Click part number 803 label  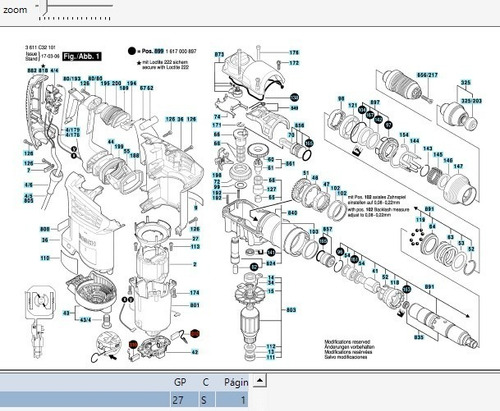pos(291,310)
